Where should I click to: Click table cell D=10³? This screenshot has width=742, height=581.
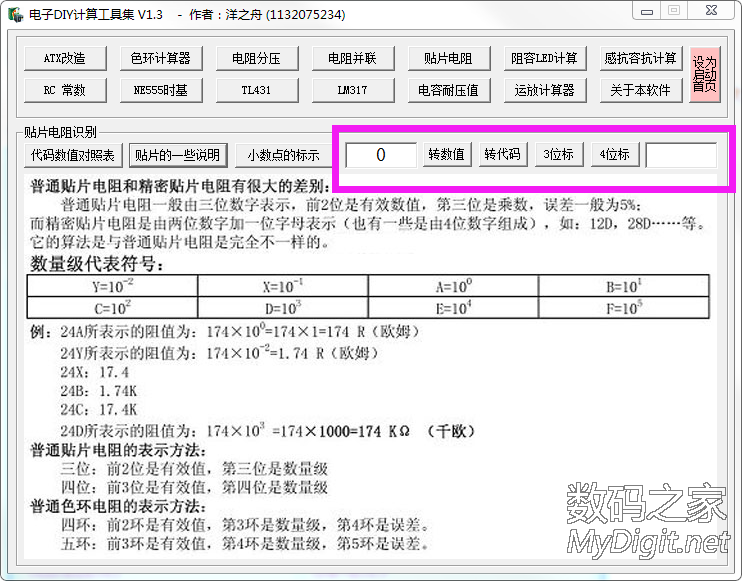[283, 308]
